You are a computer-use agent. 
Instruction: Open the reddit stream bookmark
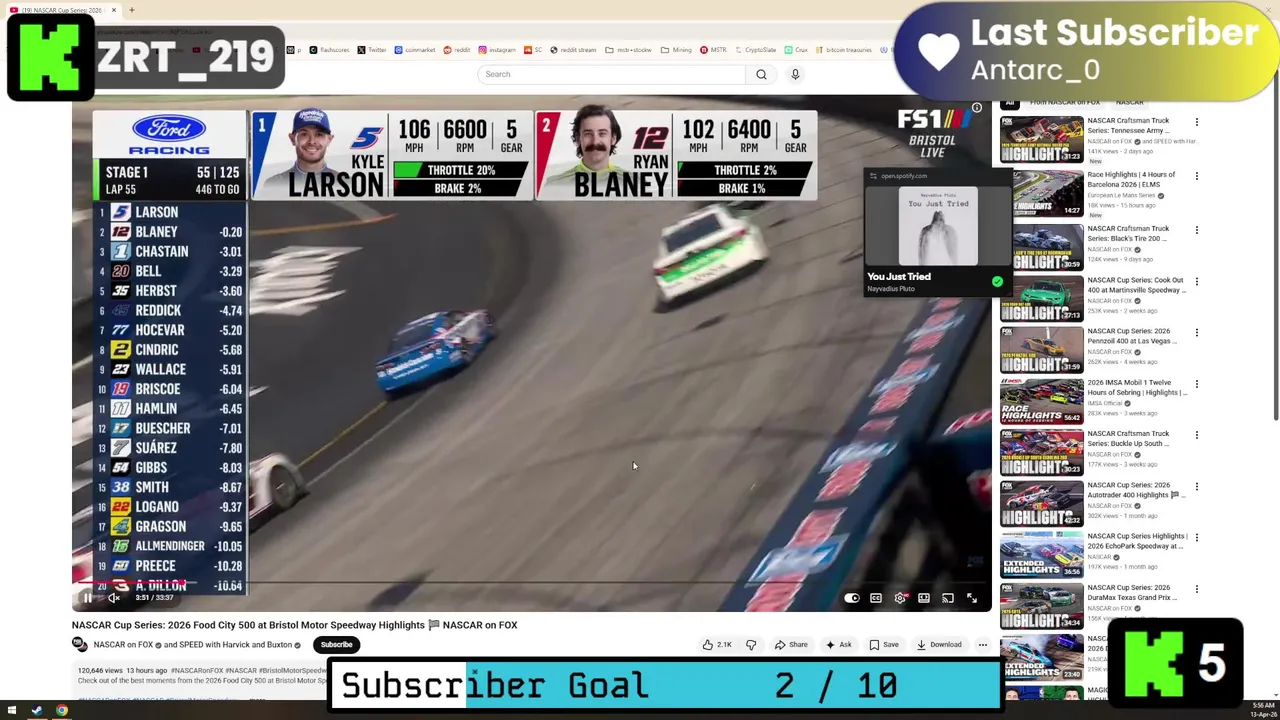[x=575, y=50]
